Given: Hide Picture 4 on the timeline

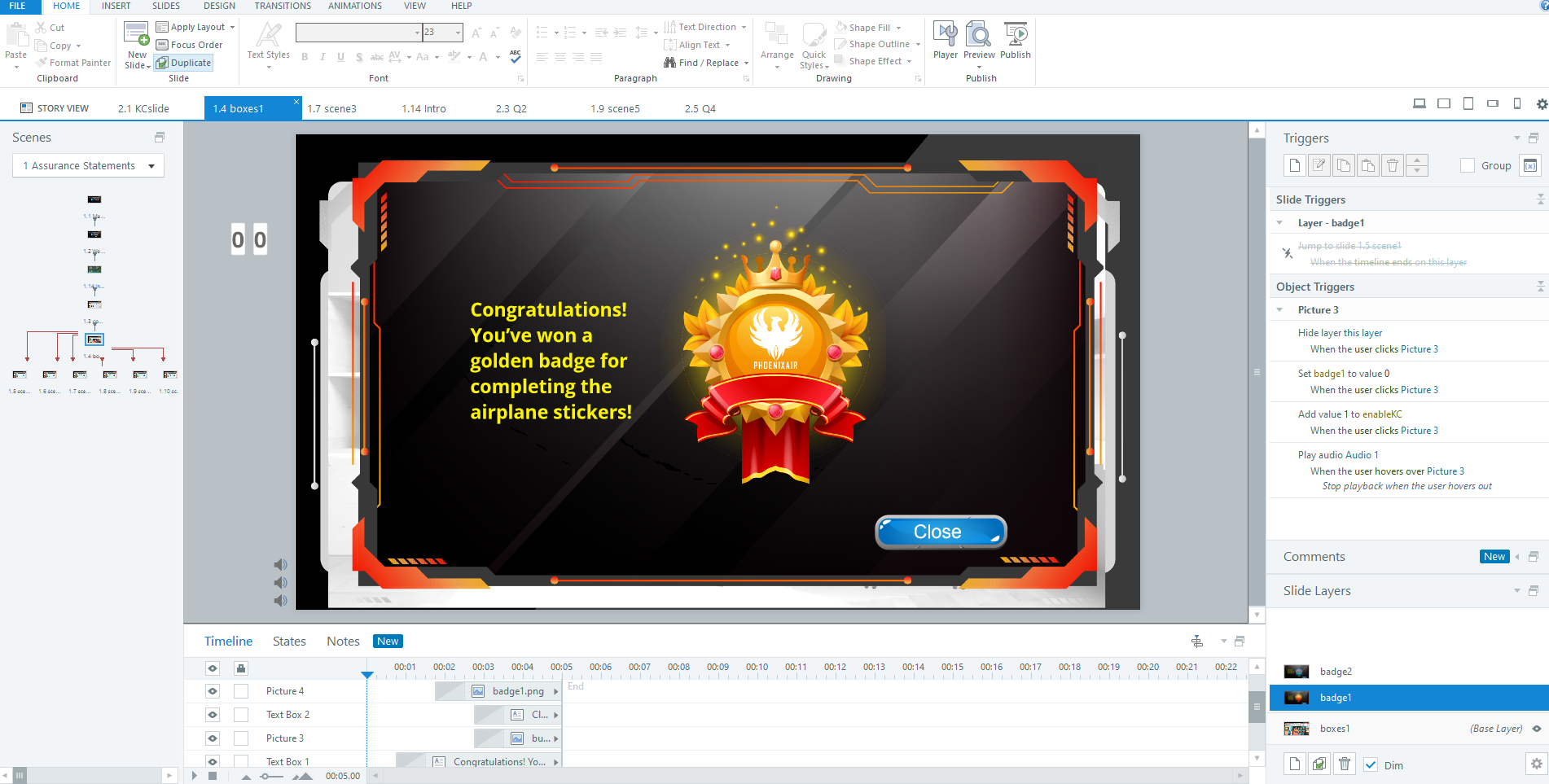Looking at the screenshot, I should [213, 691].
